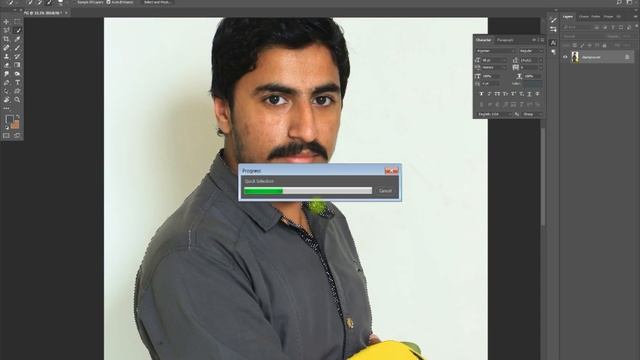
Task: Switch to the Layers tab
Action: tap(568, 17)
